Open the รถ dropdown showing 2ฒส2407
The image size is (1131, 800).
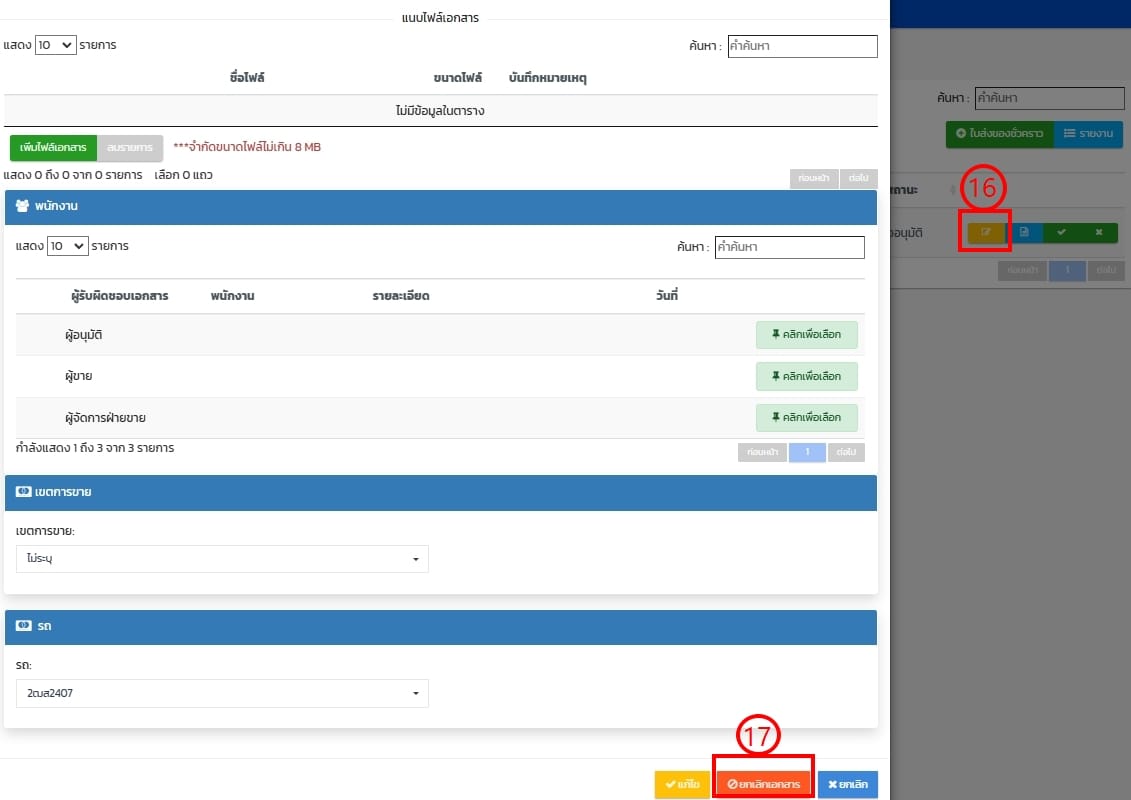coord(222,693)
